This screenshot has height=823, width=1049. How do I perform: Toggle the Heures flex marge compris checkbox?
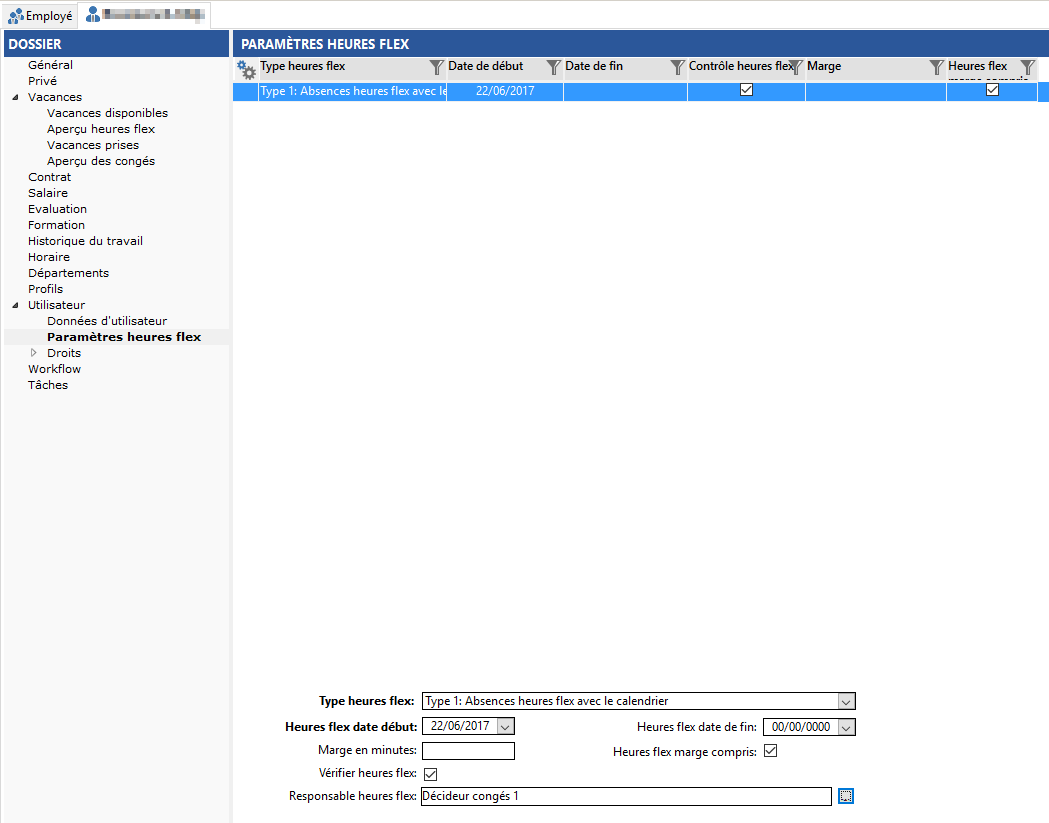(770, 751)
